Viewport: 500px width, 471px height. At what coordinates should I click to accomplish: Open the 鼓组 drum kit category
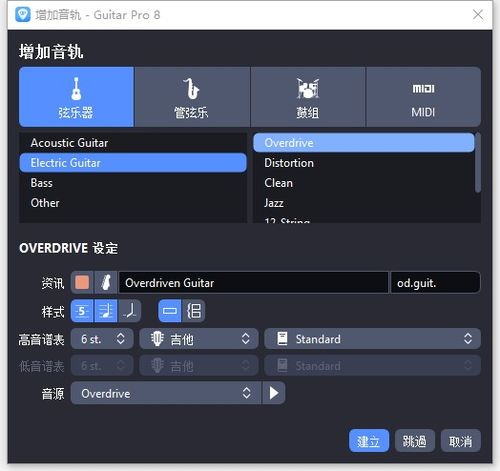click(308, 97)
